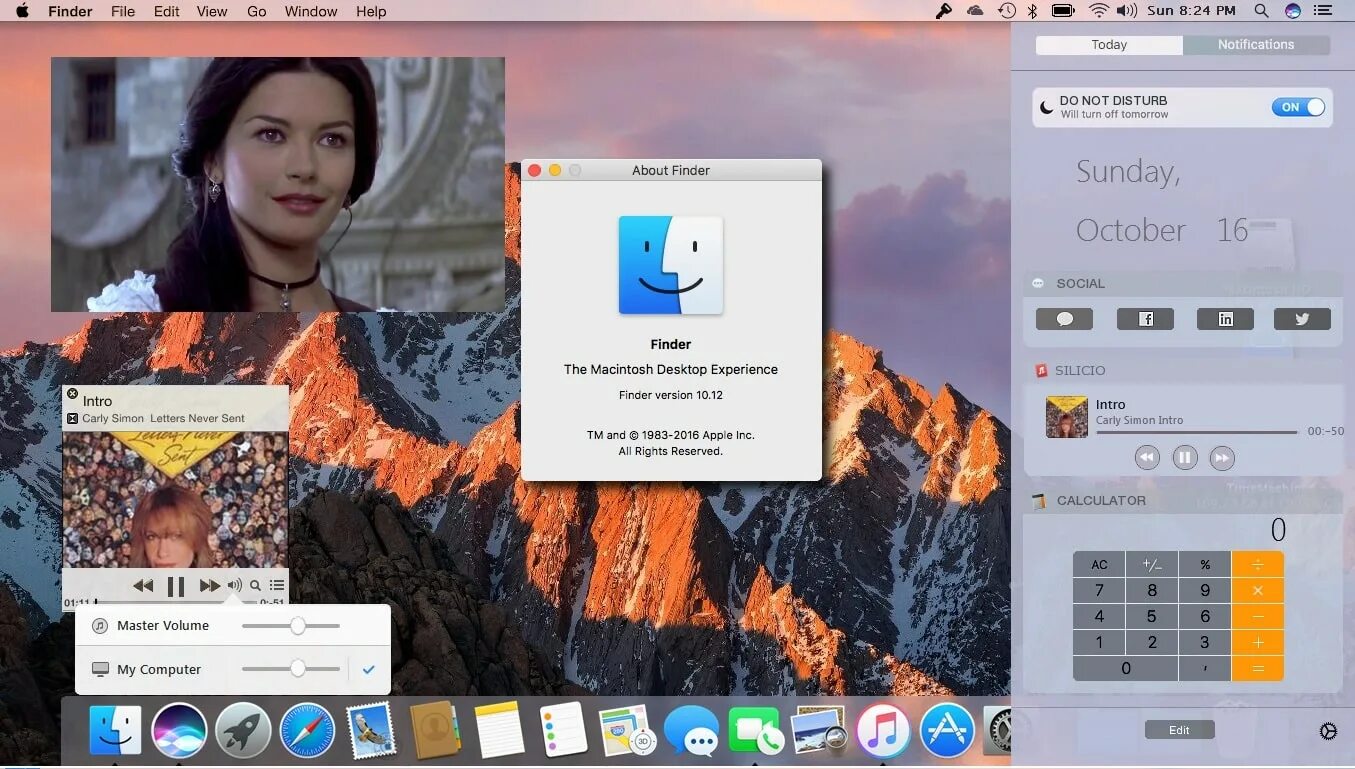Open playlist list icon in mini player
The height and width of the screenshot is (769, 1355).
[x=277, y=586]
